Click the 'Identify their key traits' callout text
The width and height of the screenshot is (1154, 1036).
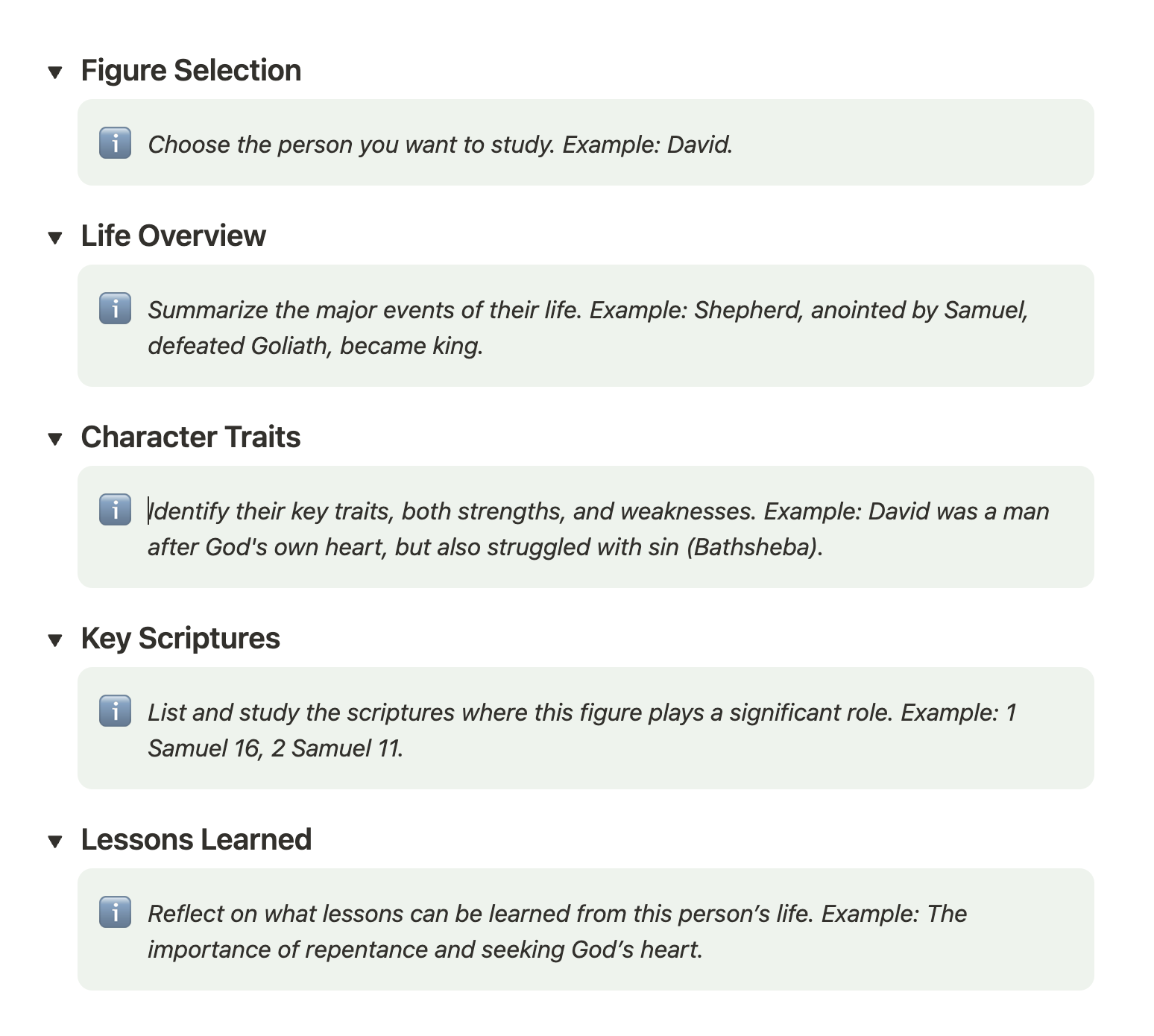pyautogui.click(x=598, y=511)
